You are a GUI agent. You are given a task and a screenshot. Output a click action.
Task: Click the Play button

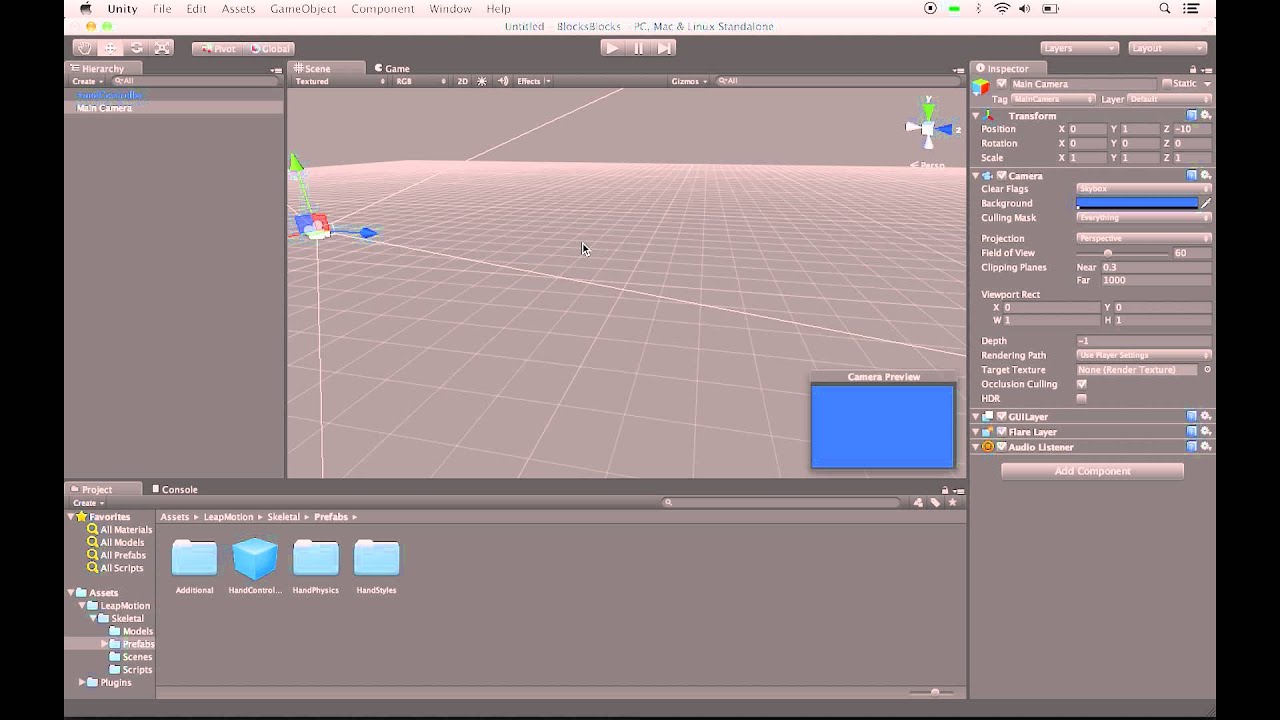(x=612, y=48)
